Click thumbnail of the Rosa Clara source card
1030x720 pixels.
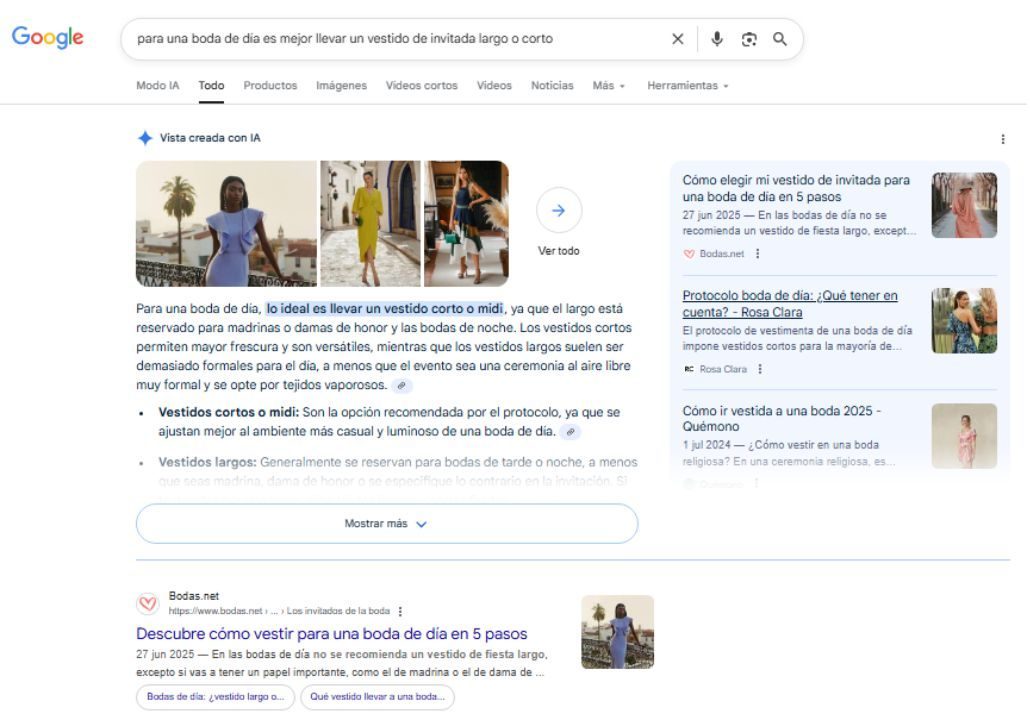click(964, 321)
